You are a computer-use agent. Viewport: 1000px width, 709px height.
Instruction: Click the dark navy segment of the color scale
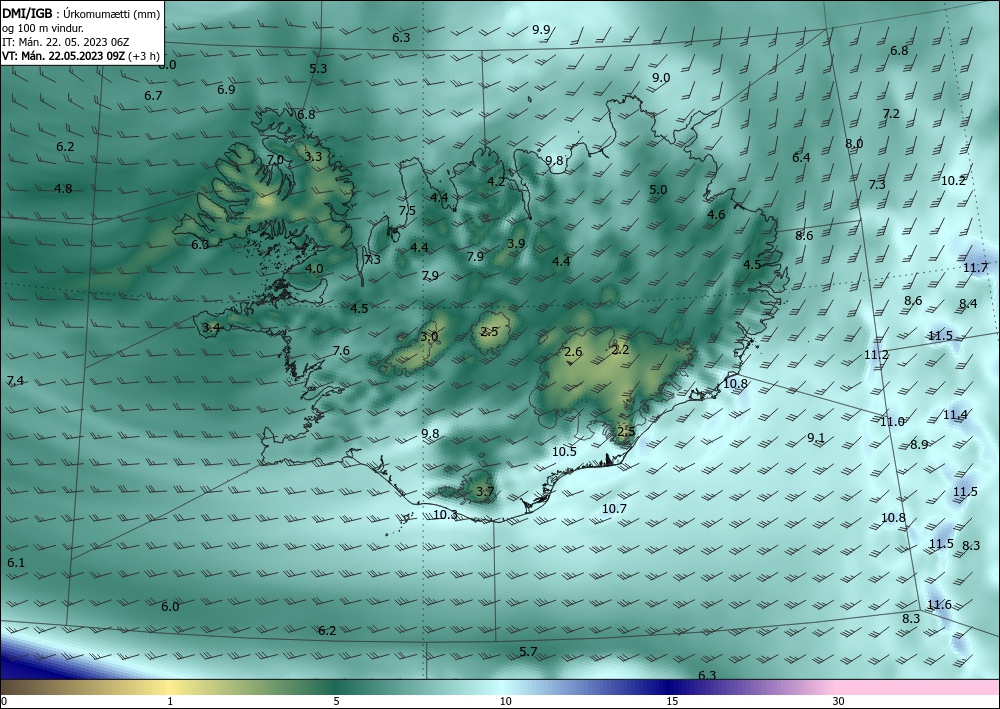(x=670, y=687)
